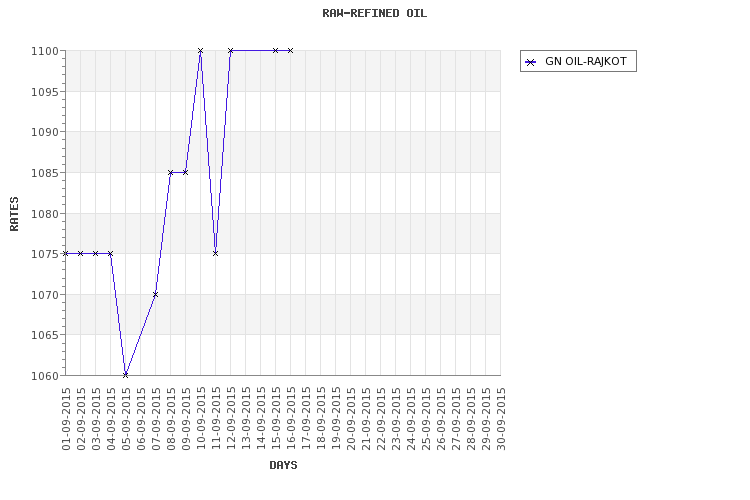750x500 pixels.
Task: Click the RAW-REFINED OIL chart title
Action: 374,14
